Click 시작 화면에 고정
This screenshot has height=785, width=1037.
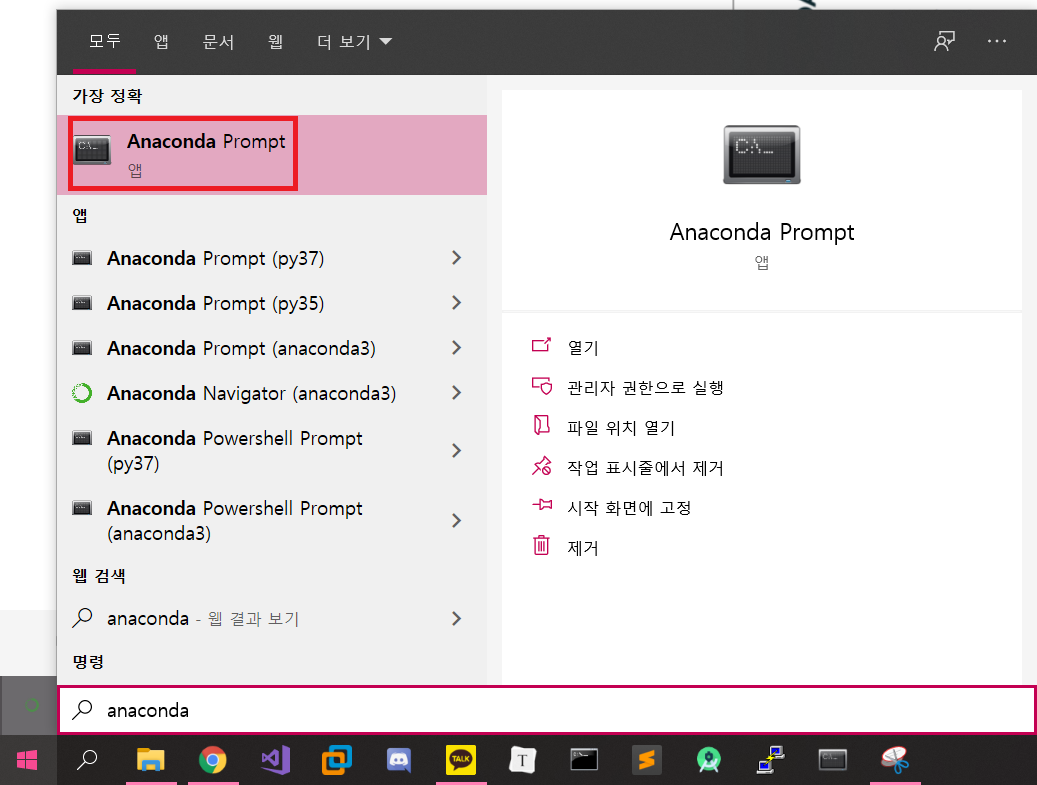click(629, 507)
